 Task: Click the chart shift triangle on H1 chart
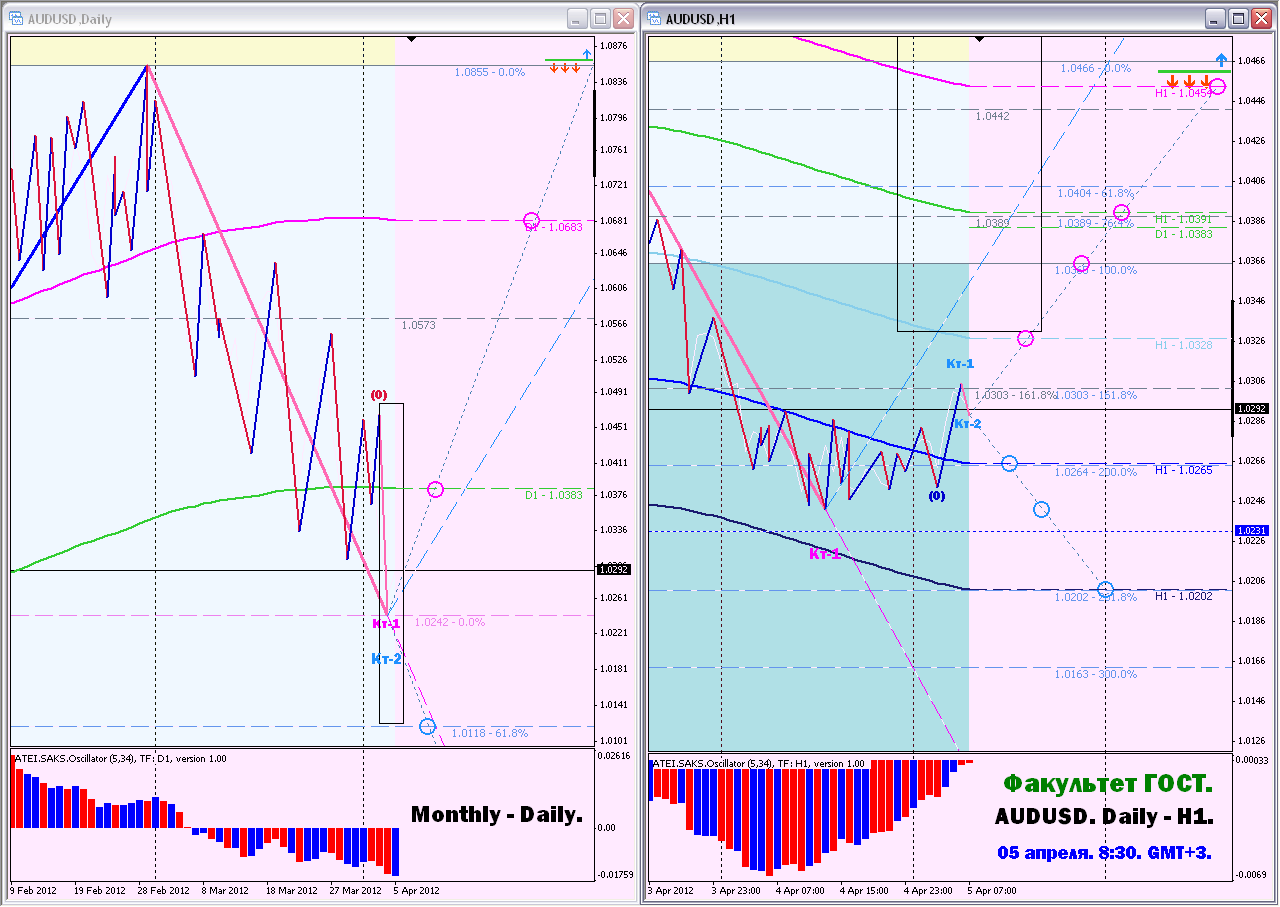click(980, 39)
